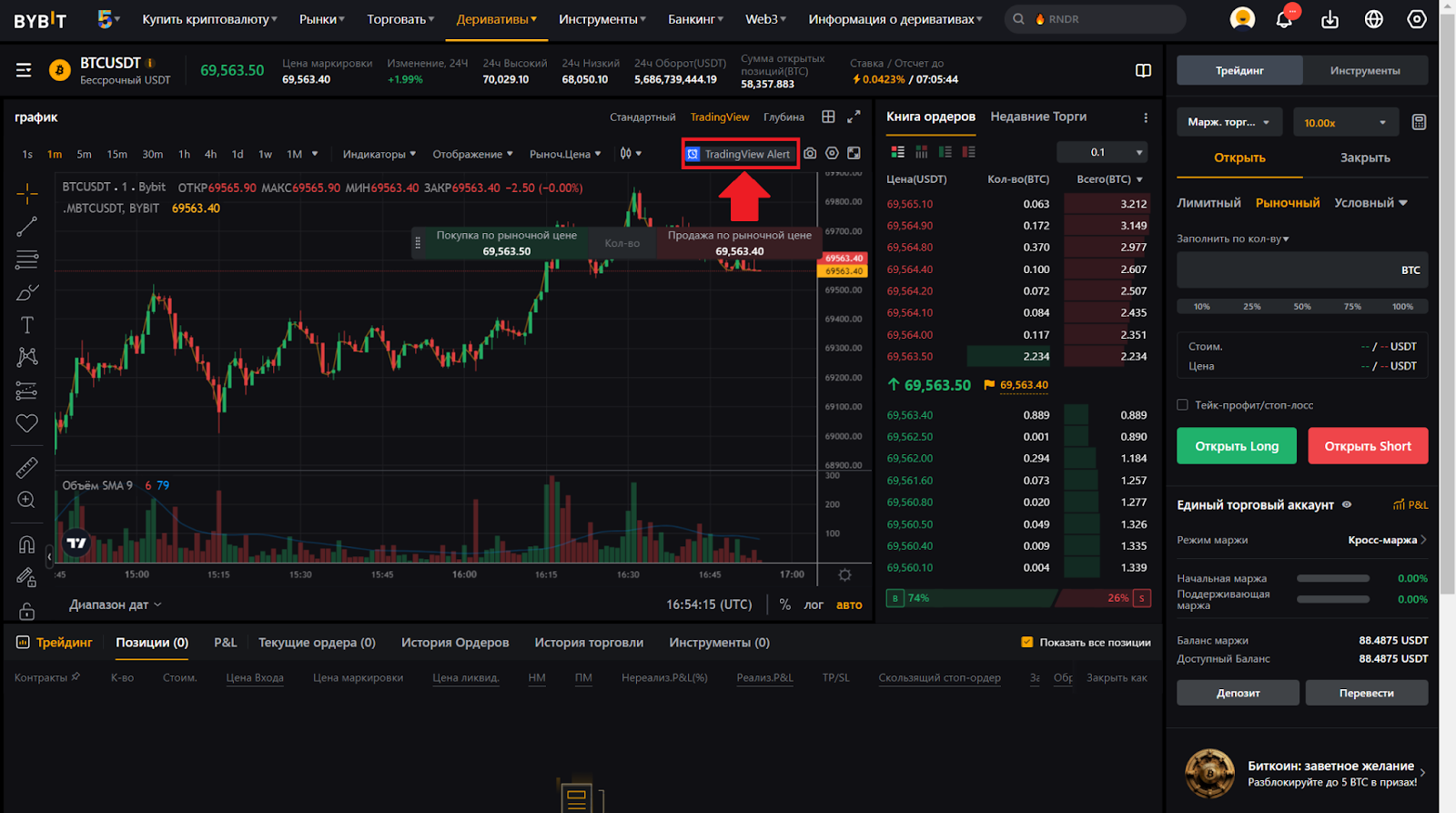Open the hamburger menu beside BTCUSDT
The width and height of the screenshot is (1456, 813).
pos(24,70)
